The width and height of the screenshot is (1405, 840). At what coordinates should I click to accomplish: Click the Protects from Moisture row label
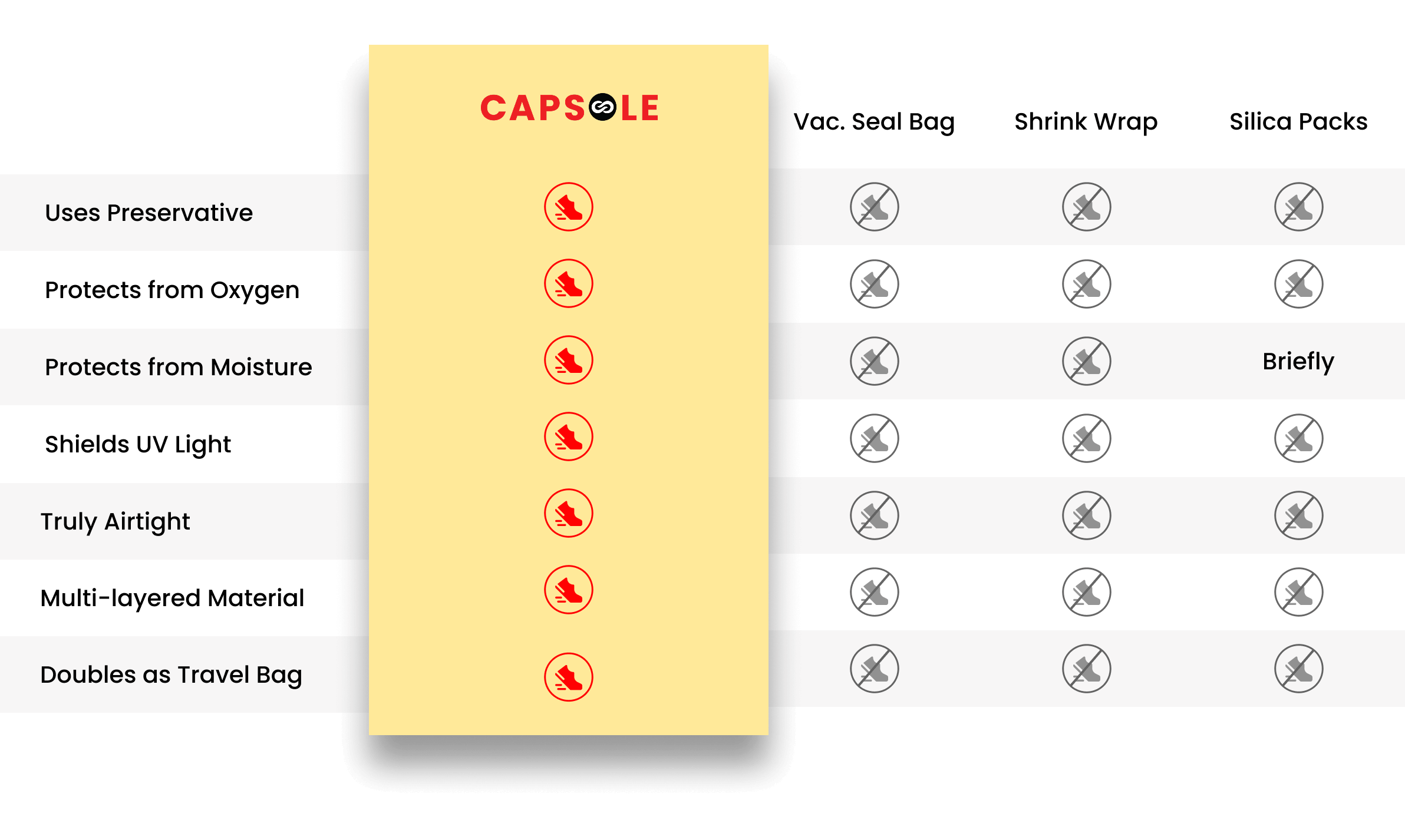pyautogui.click(x=179, y=366)
